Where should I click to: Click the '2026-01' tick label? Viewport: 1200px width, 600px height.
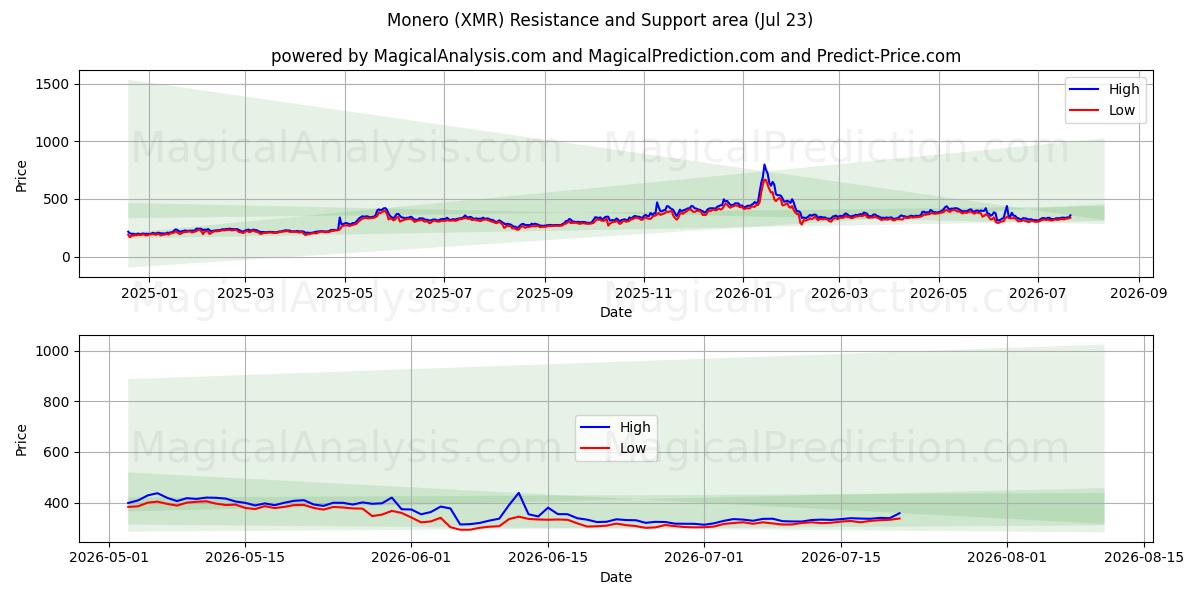click(743, 294)
